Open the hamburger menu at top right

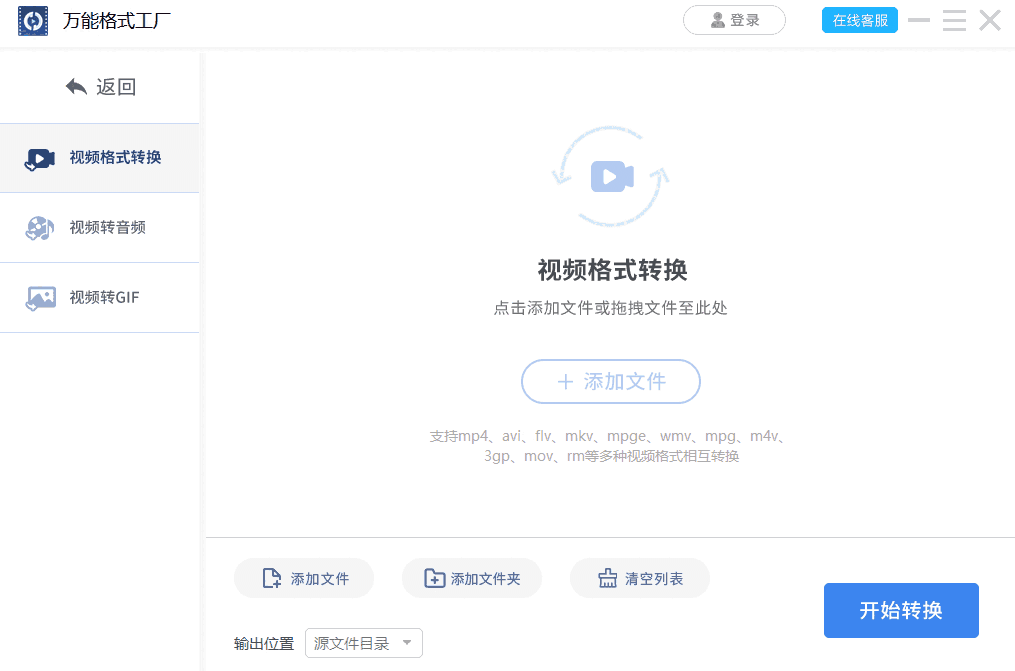click(953, 20)
